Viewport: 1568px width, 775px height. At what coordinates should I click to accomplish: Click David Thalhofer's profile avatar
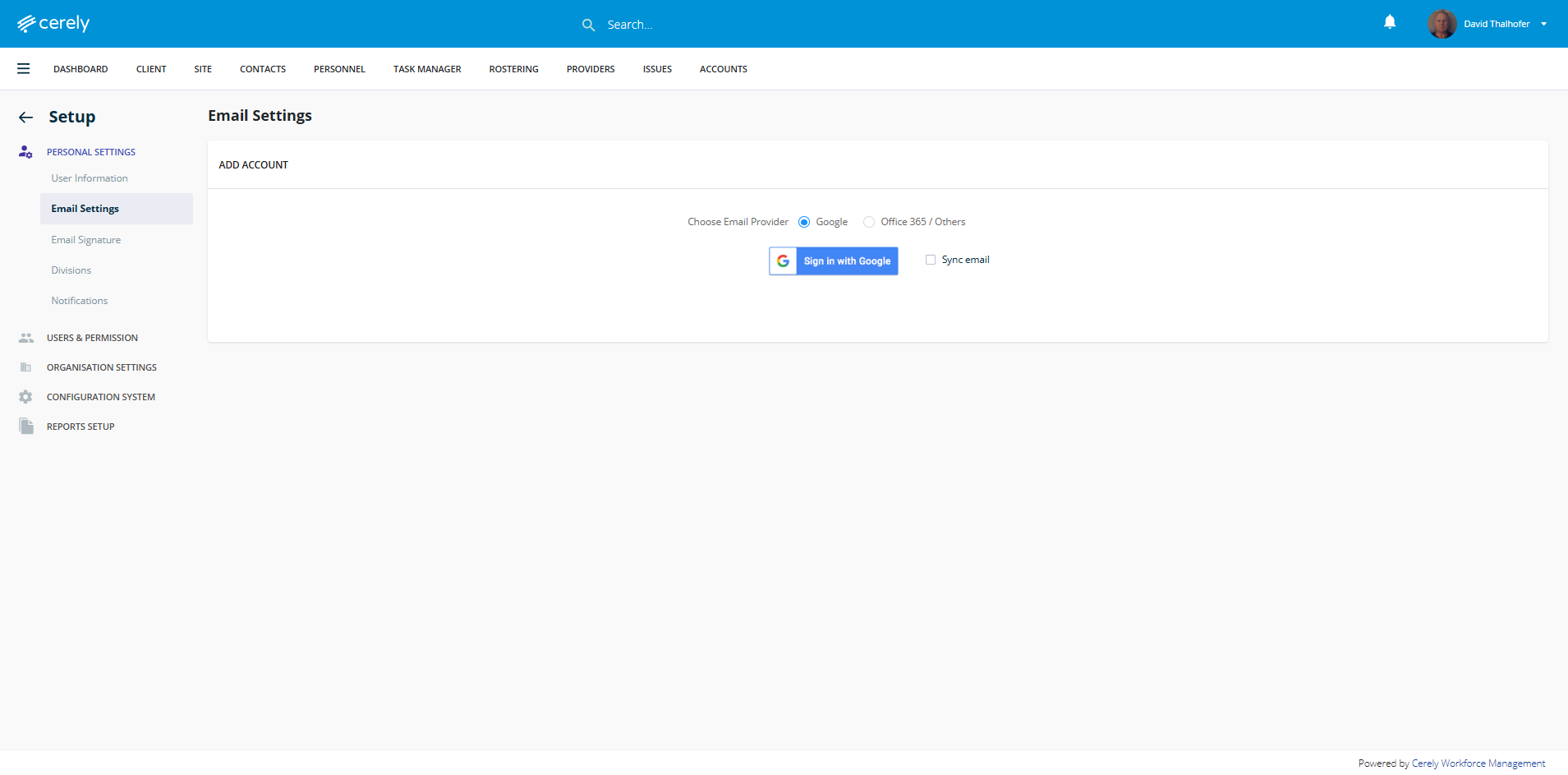[x=1442, y=24]
